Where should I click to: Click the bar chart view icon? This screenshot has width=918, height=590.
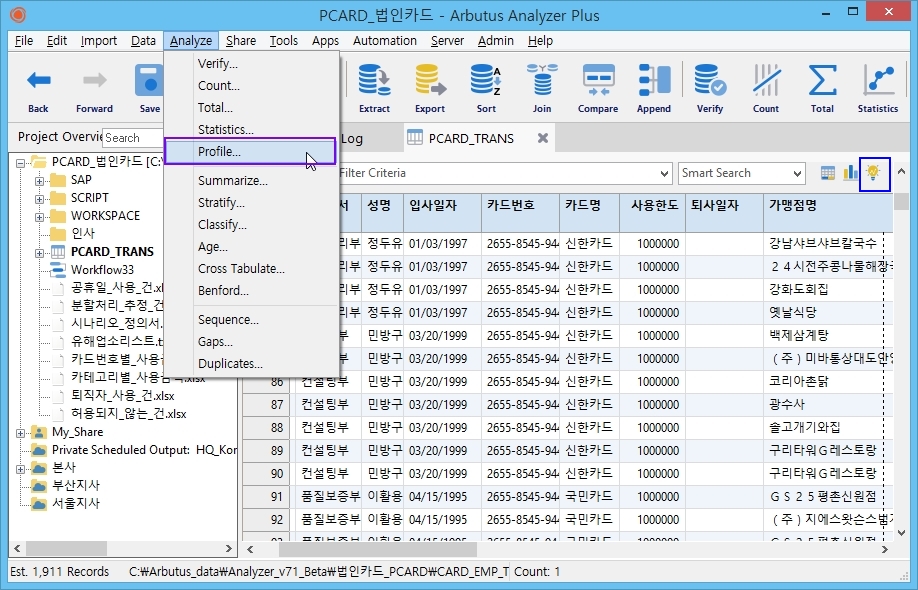(850, 173)
